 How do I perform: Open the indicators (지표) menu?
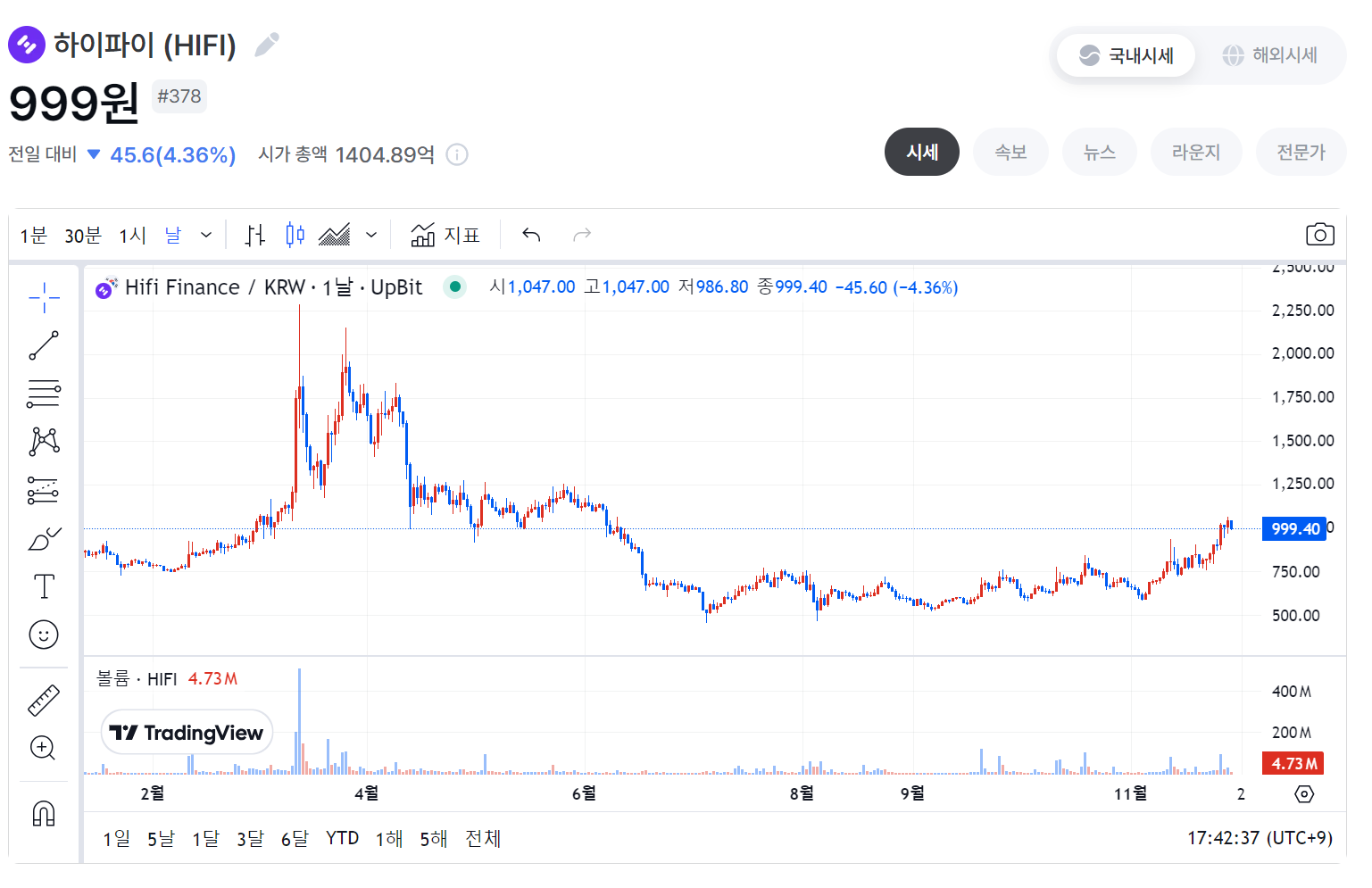pyautogui.click(x=445, y=235)
